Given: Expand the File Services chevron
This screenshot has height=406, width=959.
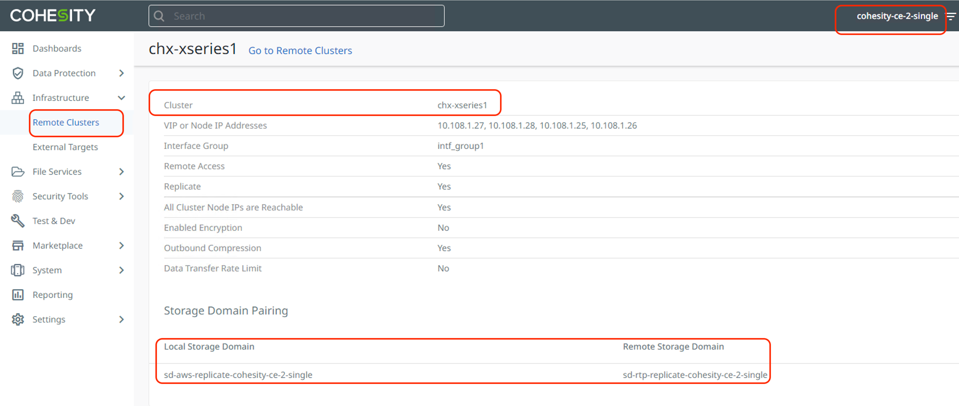Looking at the screenshot, I should coord(121,172).
